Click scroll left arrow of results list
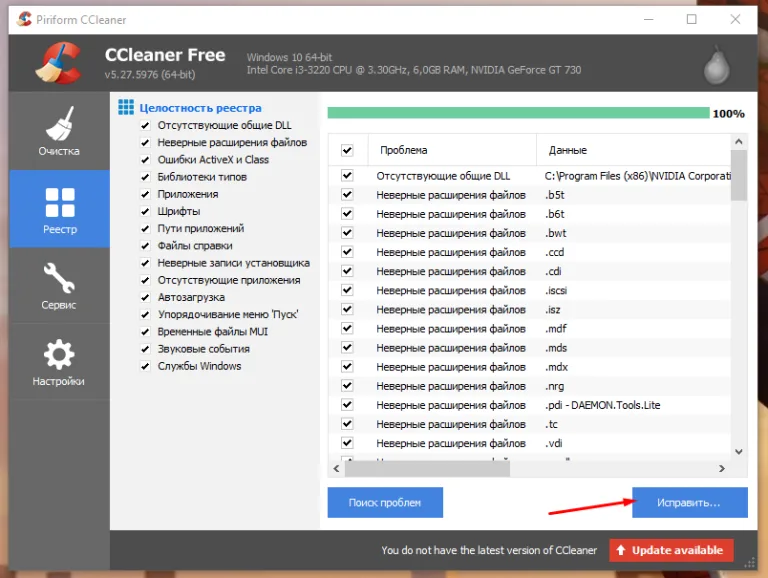Image resolution: width=768 pixels, height=578 pixels. click(336, 469)
